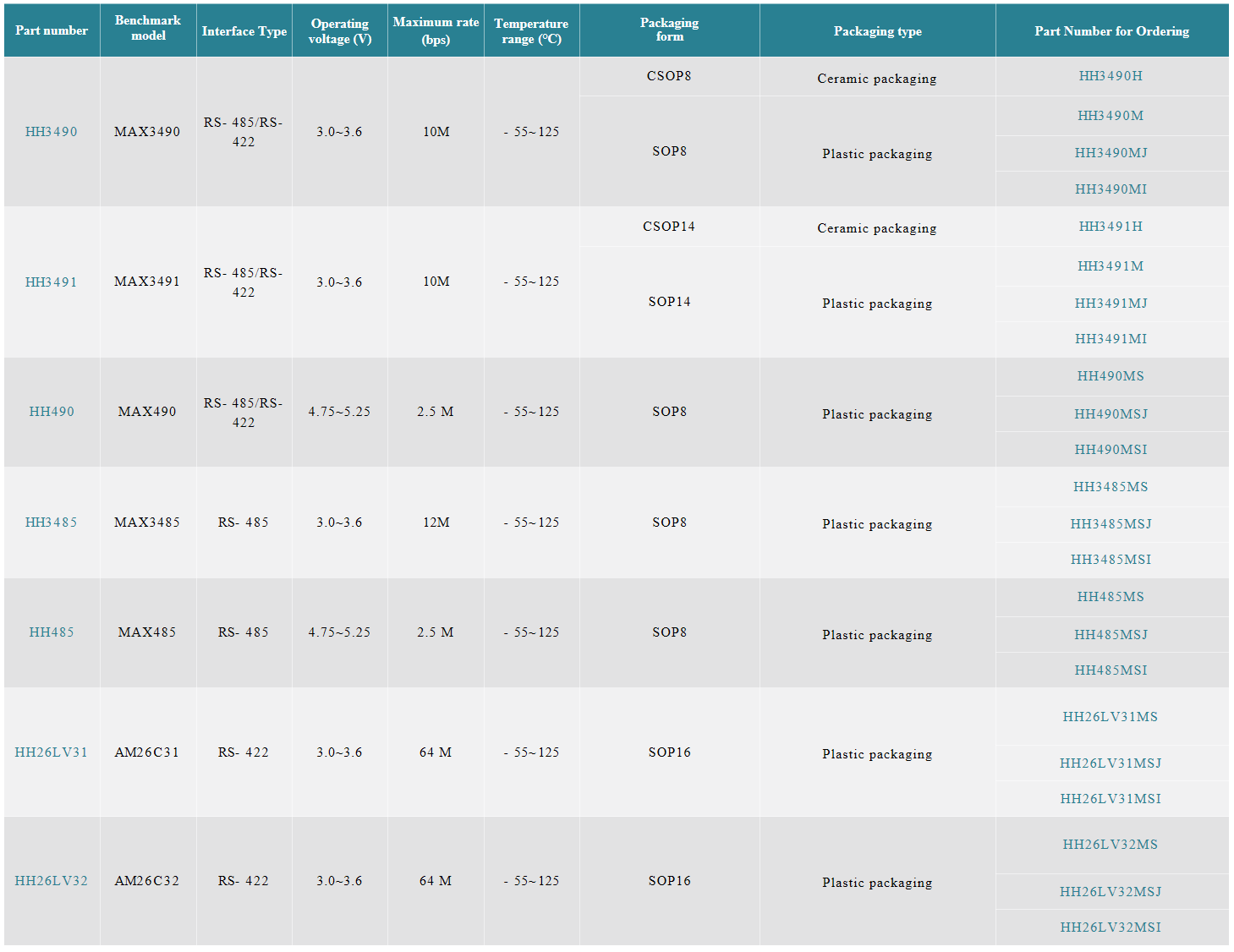Click ordering link HH3490MJ
This screenshot has height=952, width=1234.
(x=1111, y=153)
